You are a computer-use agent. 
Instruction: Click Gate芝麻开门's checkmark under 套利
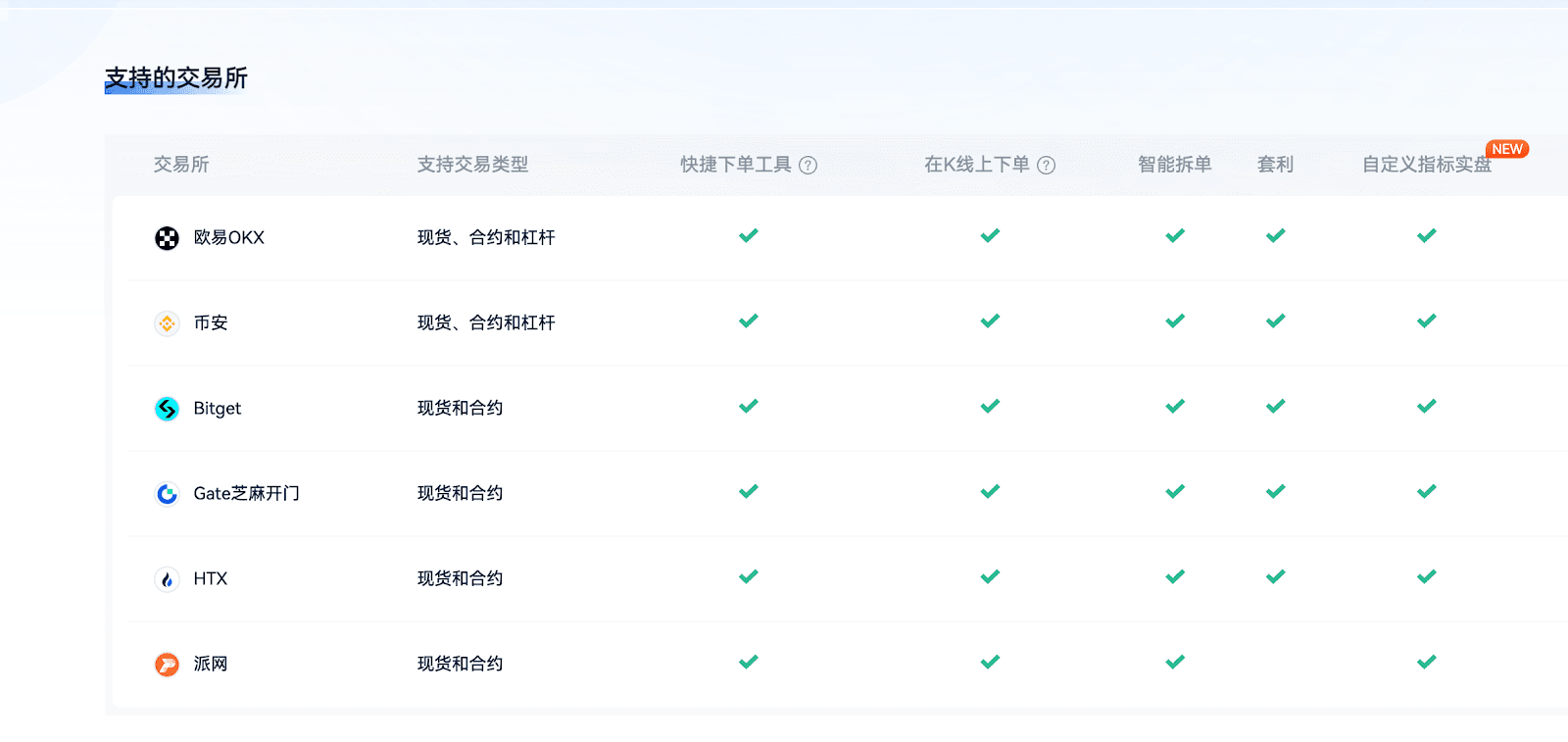click(1276, 491)
